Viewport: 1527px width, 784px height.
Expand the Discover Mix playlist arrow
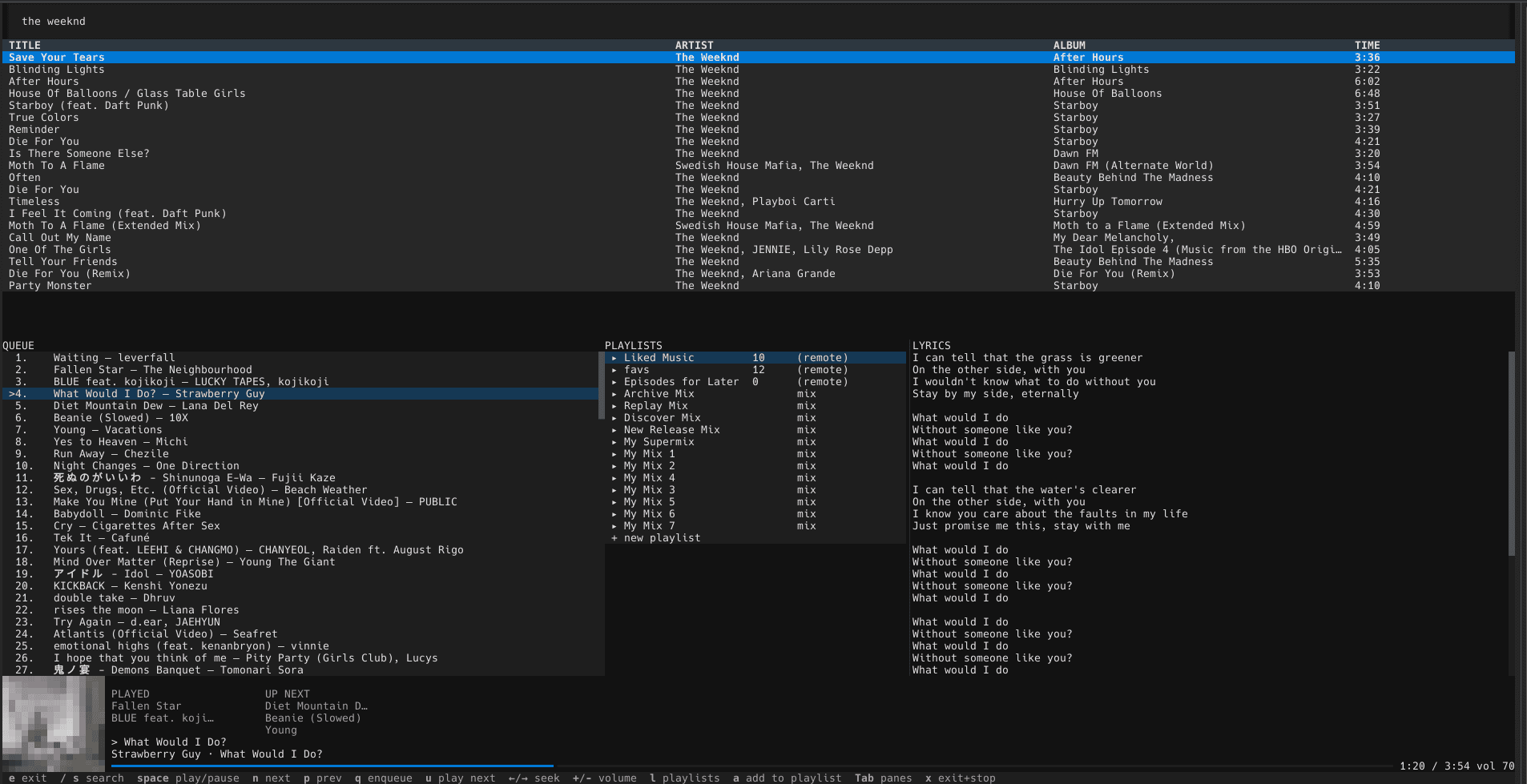pyautogui.click(x=614, y=418)
